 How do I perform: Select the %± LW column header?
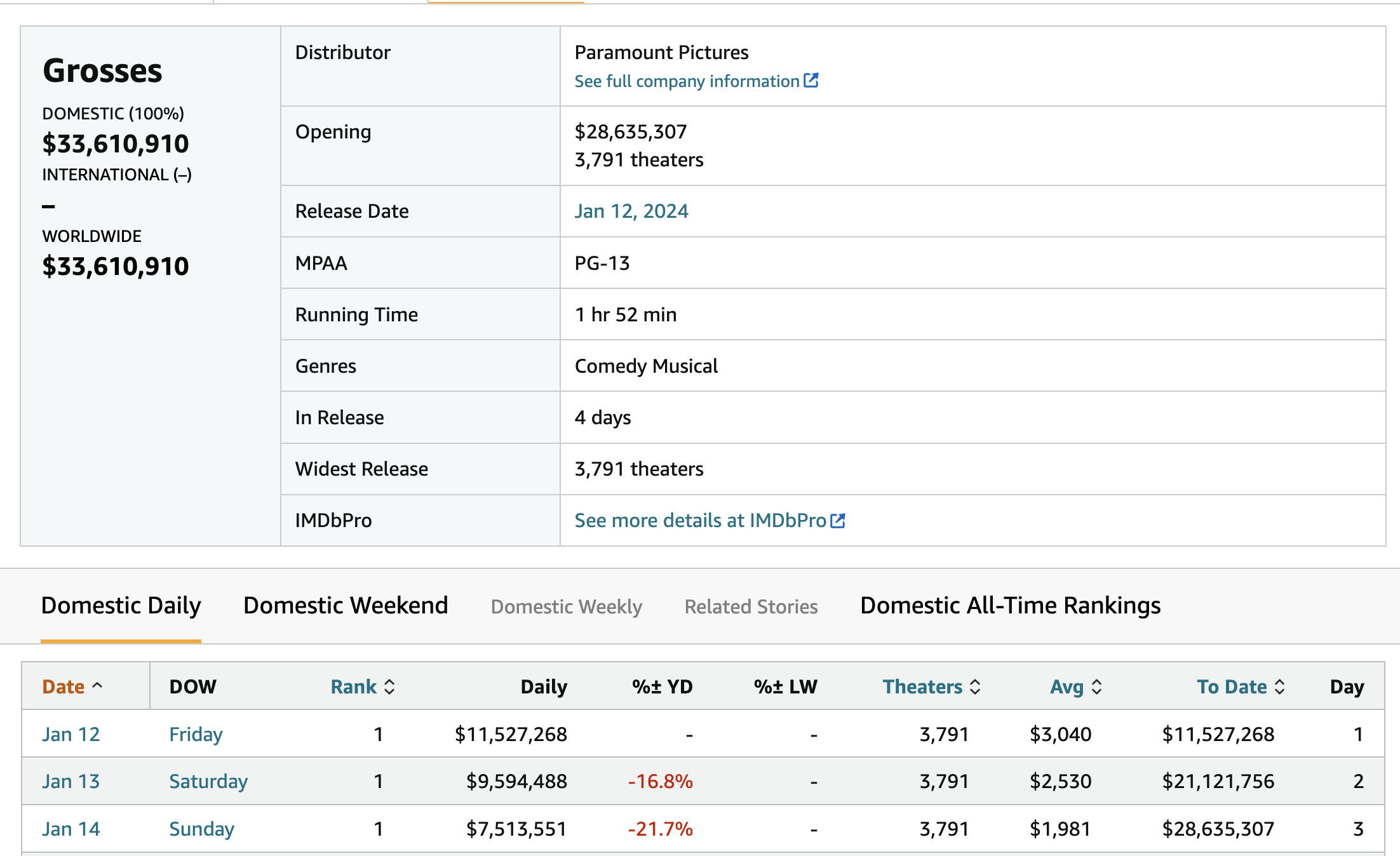[x=785, y=686]
